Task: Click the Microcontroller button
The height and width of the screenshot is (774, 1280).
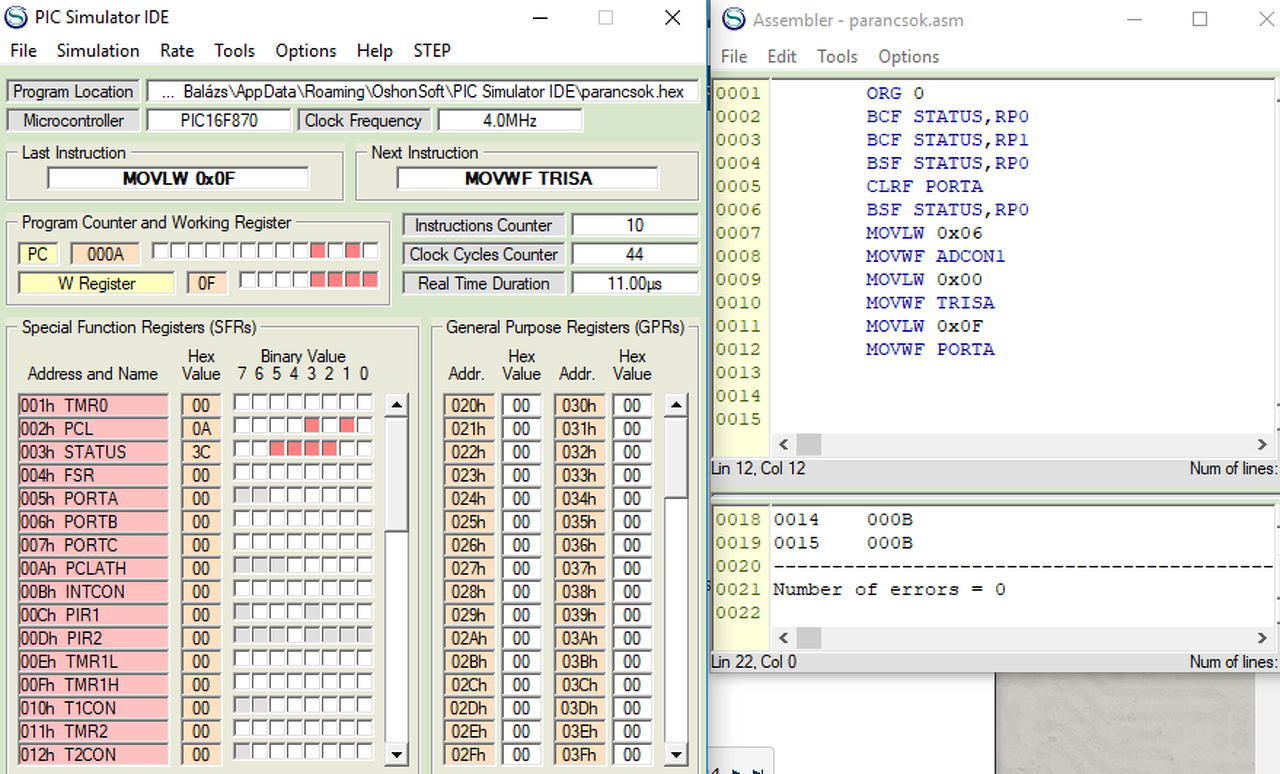Action: [73, 121]
